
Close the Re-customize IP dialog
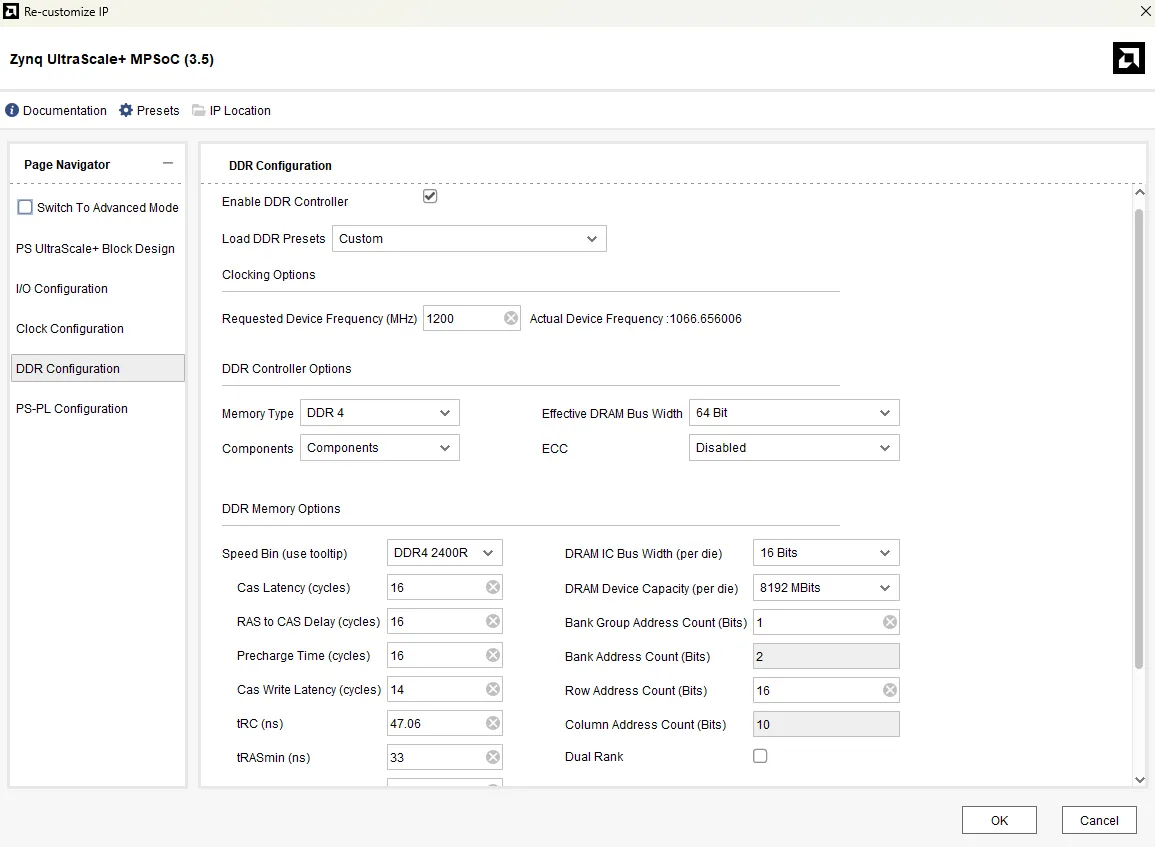1145,11
